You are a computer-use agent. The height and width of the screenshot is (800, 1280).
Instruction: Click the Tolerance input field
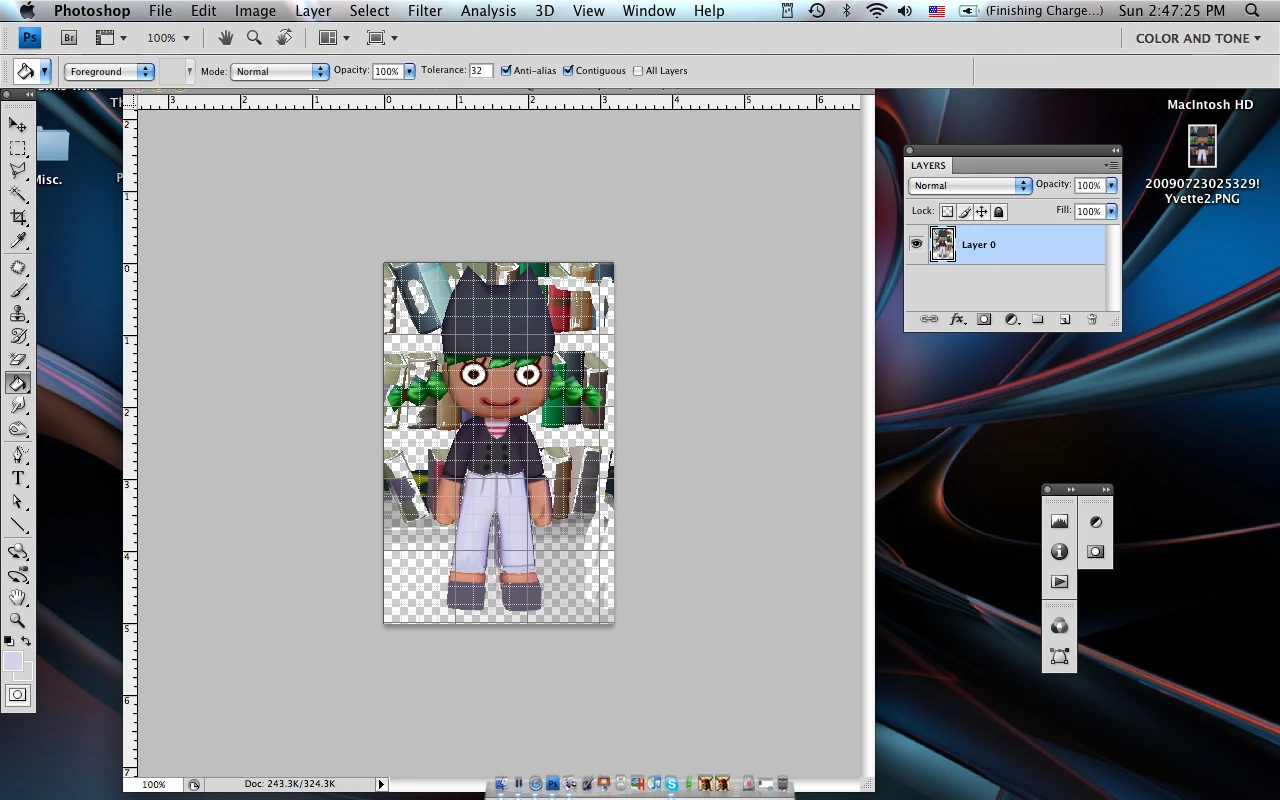tap(480, 71)
